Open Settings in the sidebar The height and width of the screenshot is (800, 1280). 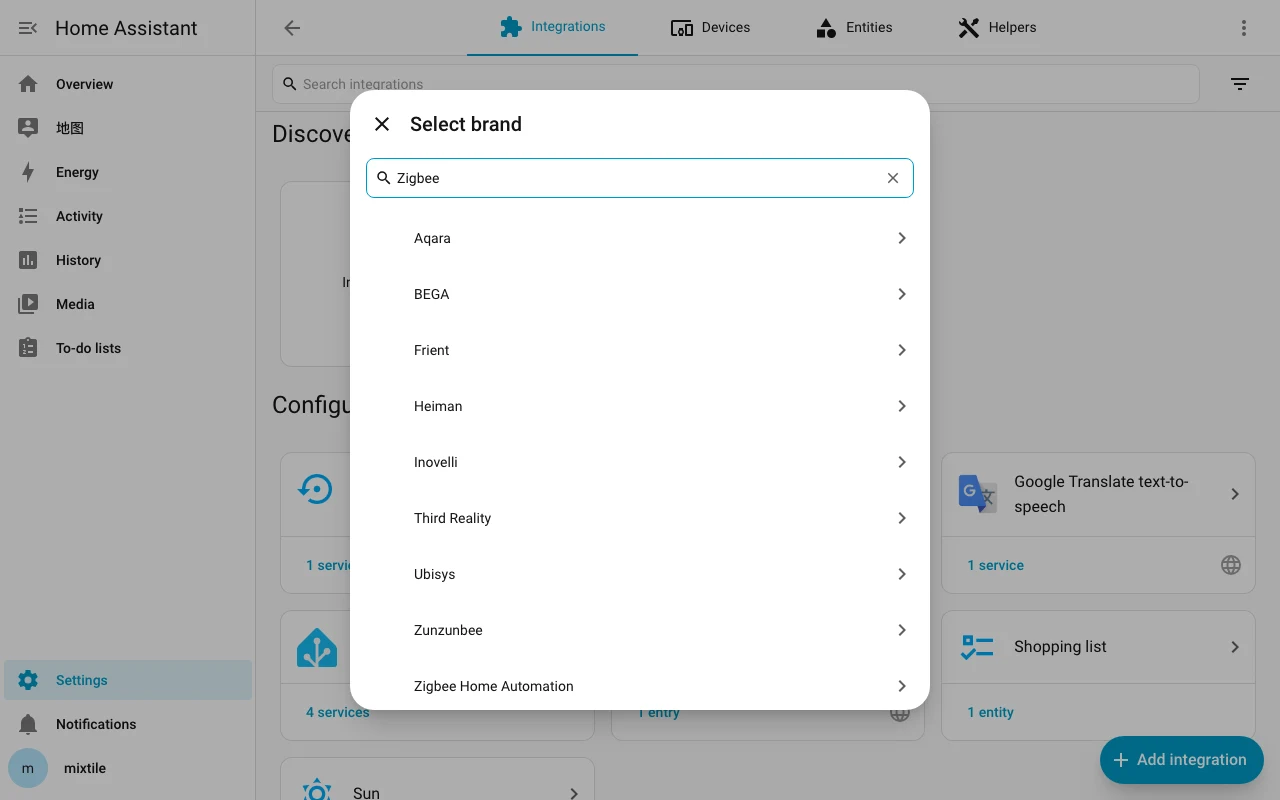[128, 680]
